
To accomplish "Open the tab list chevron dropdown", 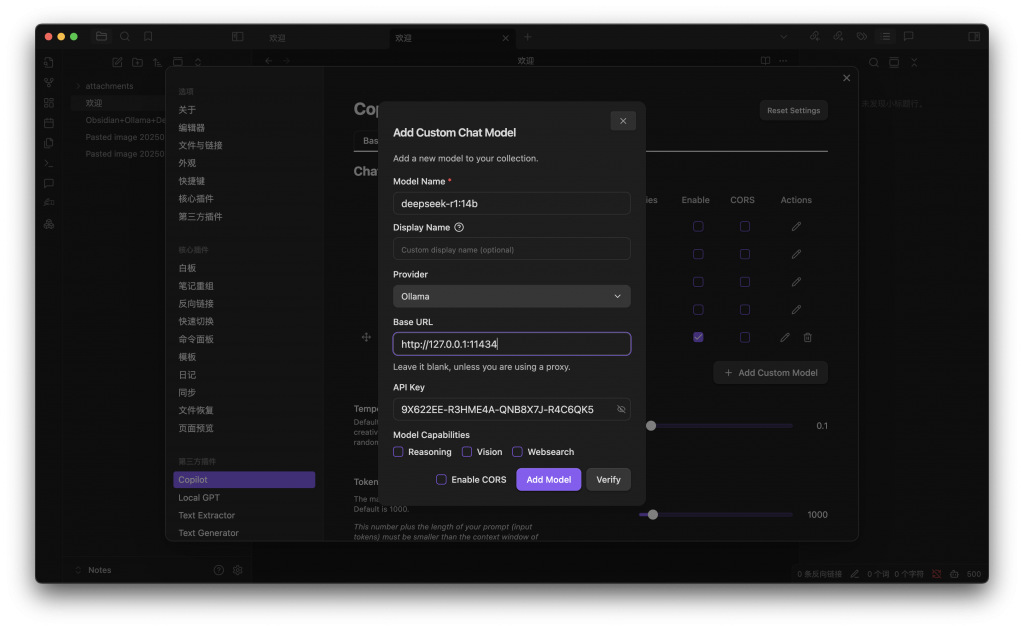I will (784, 36).
